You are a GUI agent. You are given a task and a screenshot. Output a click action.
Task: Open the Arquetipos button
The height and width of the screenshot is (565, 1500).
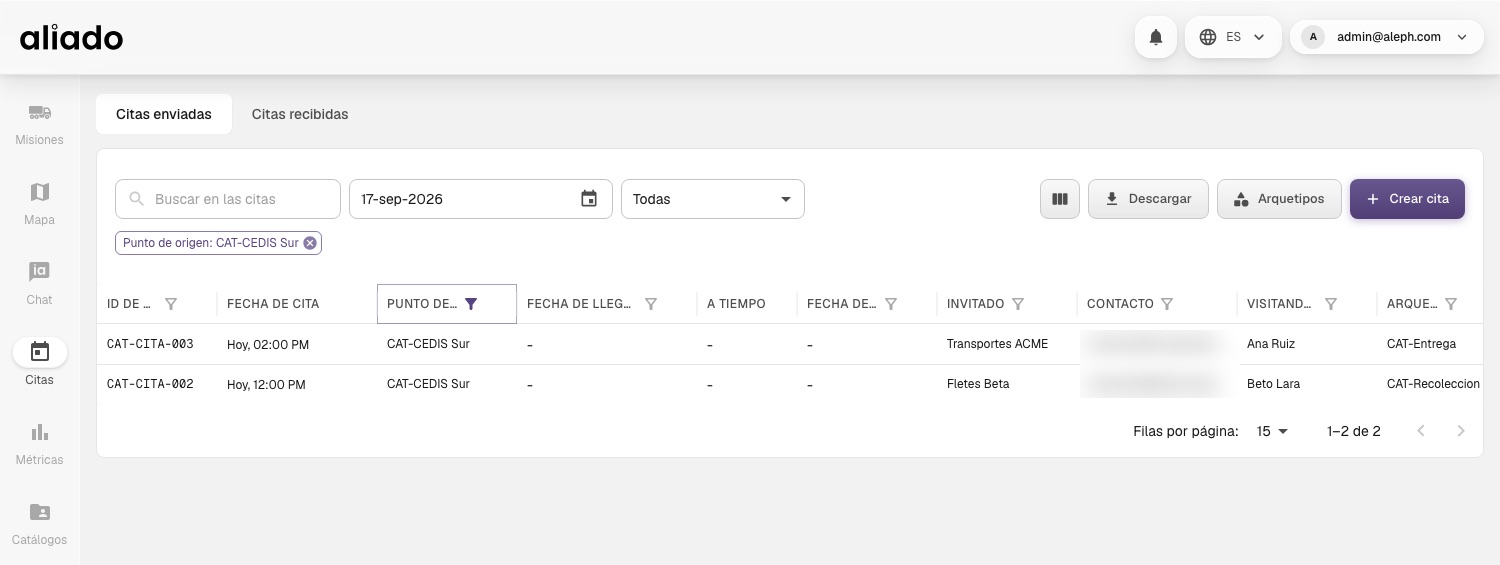click(1279, 199)
